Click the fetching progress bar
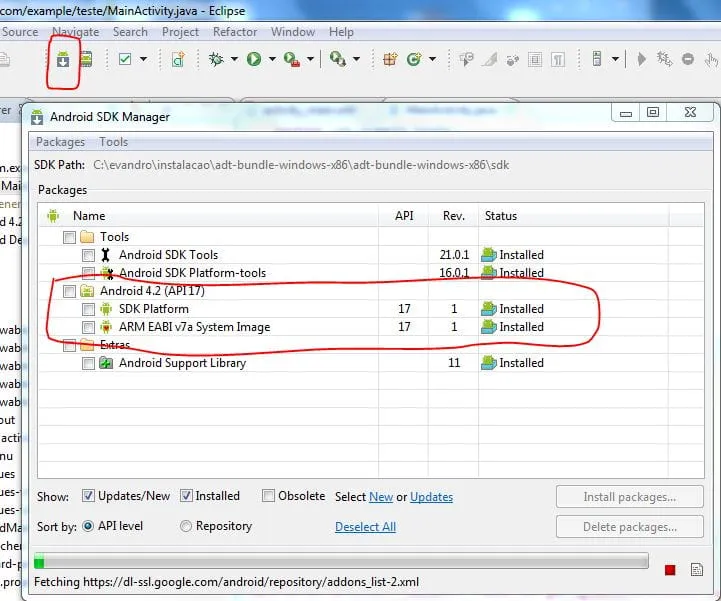The height and width of the screenshot is (601, 721). pyautogui.click(x=341, y=561)
